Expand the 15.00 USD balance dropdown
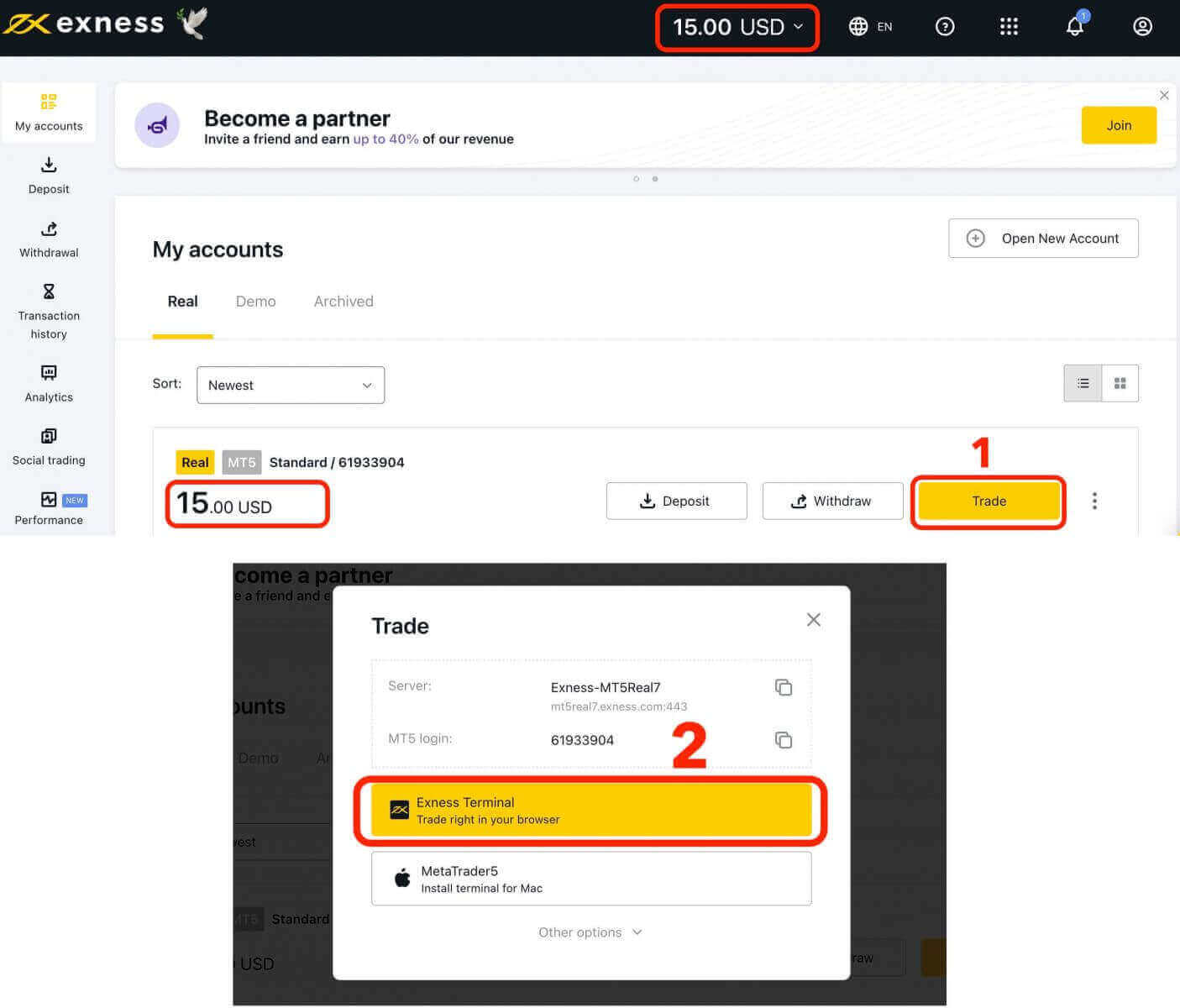This screenshot has height=1008, width=1180. pos(737,28)
